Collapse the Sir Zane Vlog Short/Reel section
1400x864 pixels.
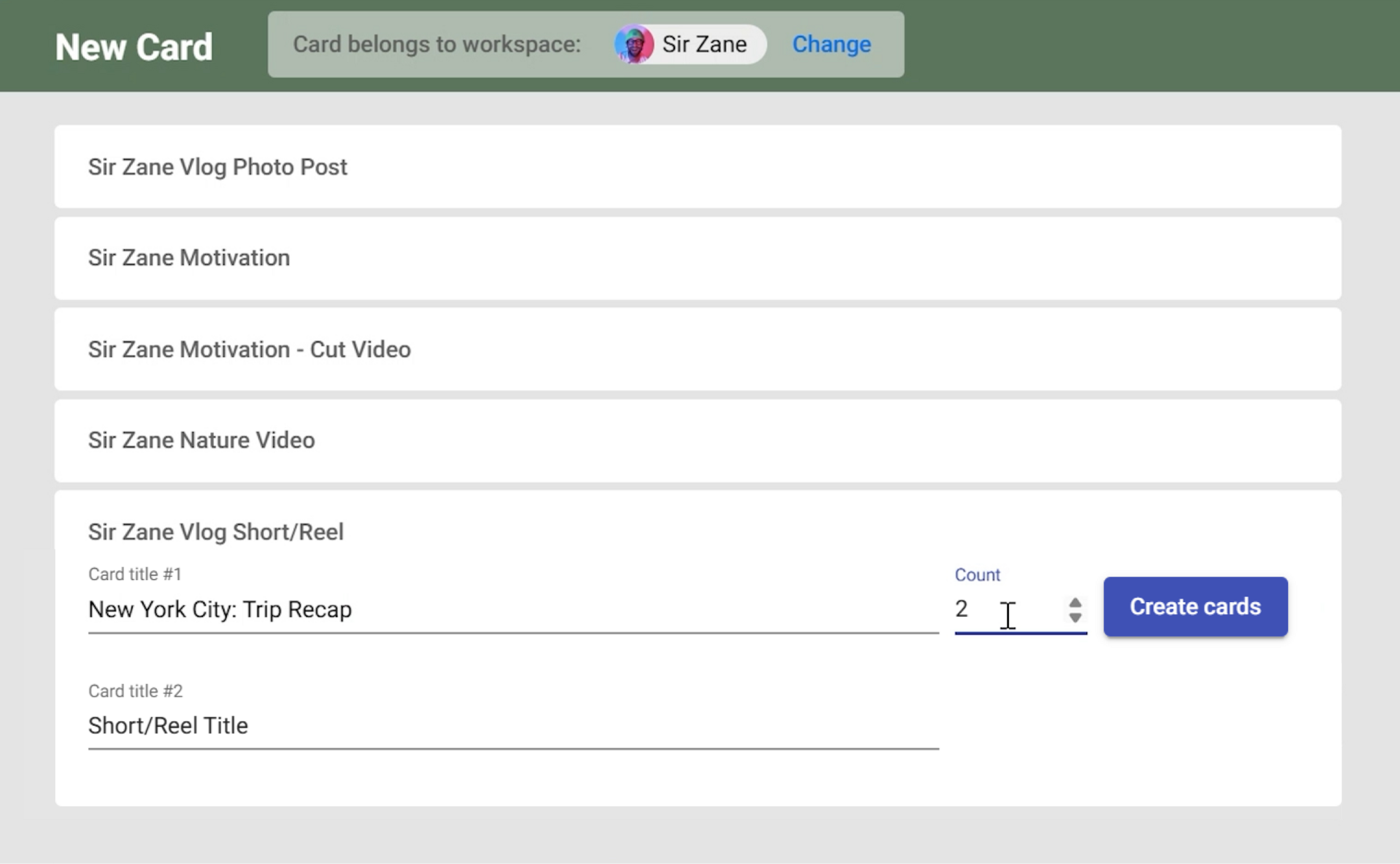coord(216,531)
